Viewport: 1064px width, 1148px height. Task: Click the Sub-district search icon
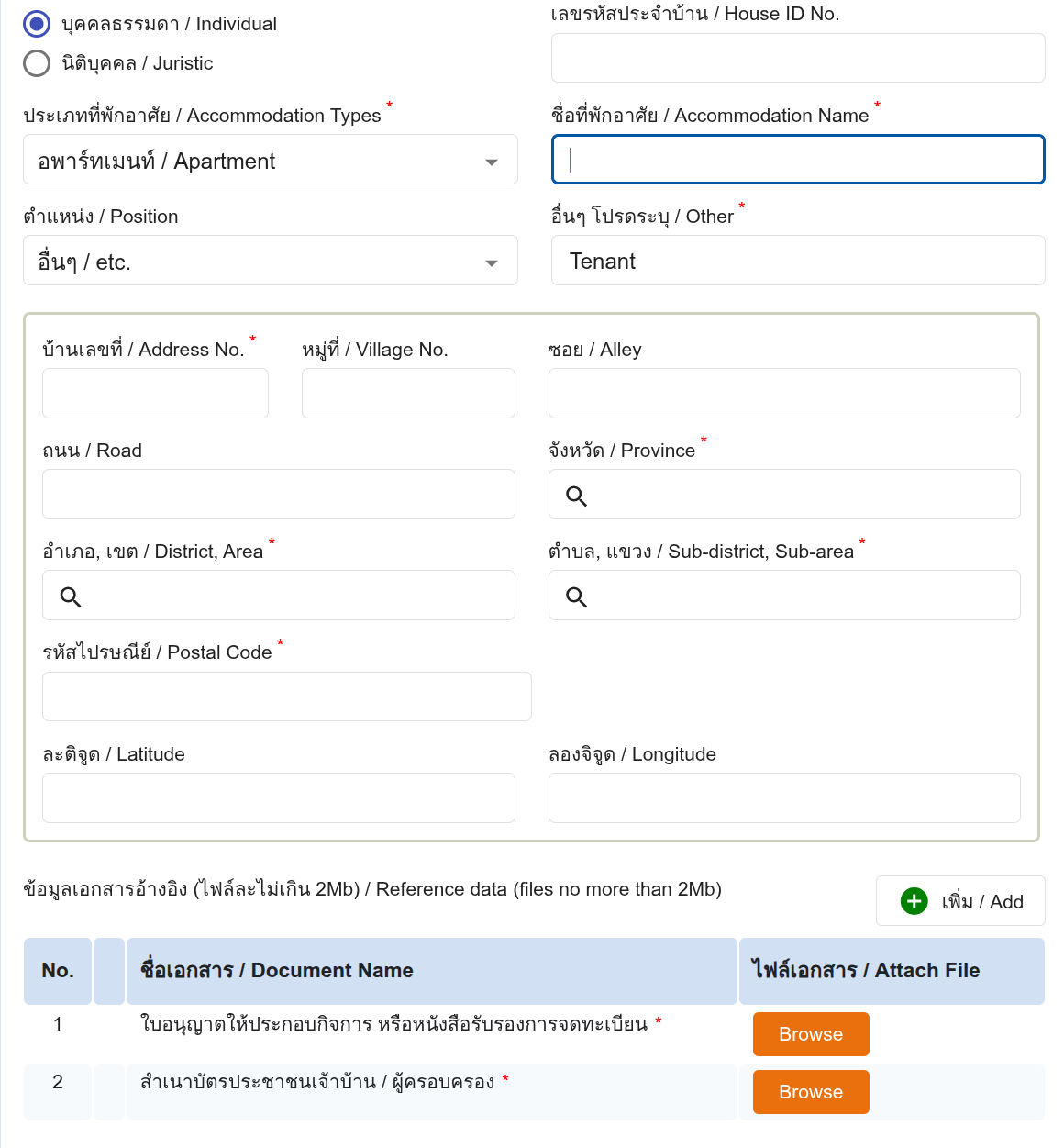(576, 596)
